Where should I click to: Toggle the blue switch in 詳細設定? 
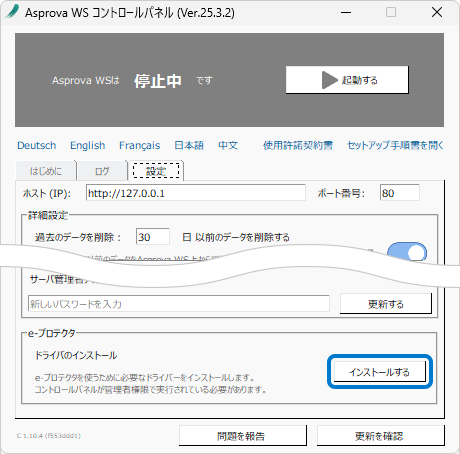(x=407, y=252)
